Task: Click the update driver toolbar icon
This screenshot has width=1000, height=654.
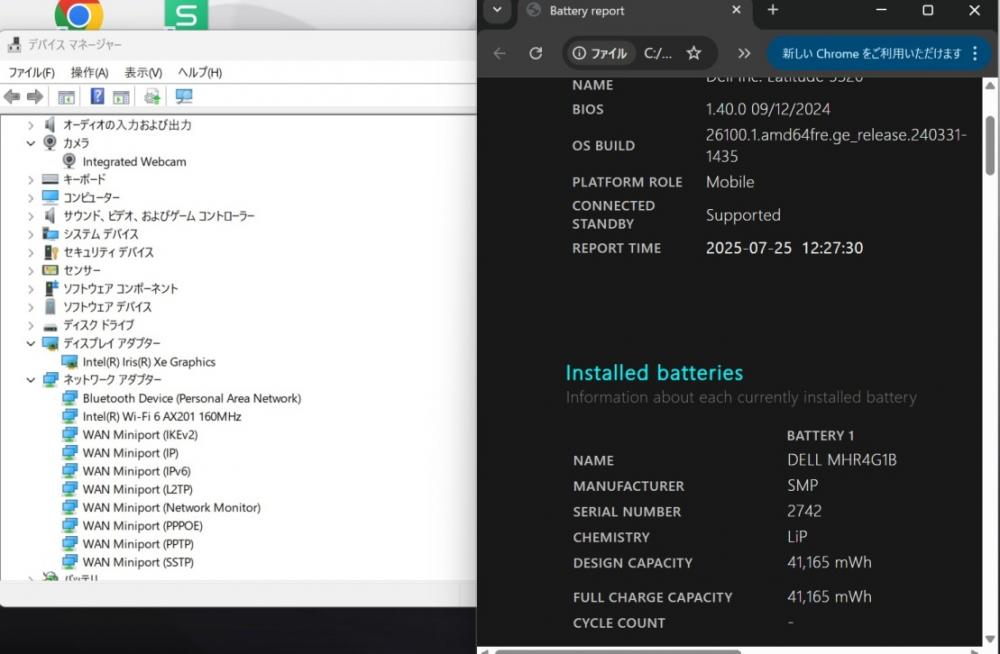Action: coord(152,96)
